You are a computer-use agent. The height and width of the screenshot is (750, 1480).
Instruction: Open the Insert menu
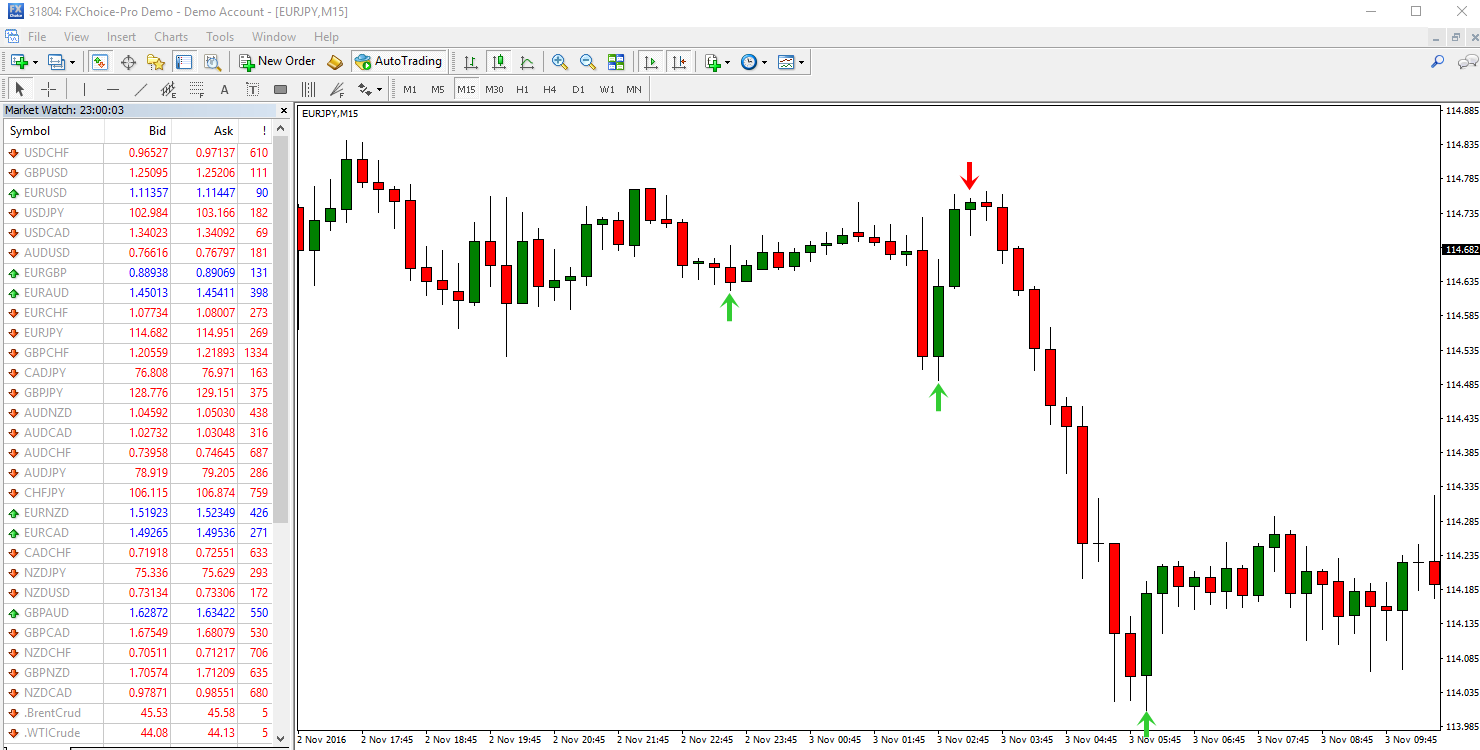(x=121, y=37)
